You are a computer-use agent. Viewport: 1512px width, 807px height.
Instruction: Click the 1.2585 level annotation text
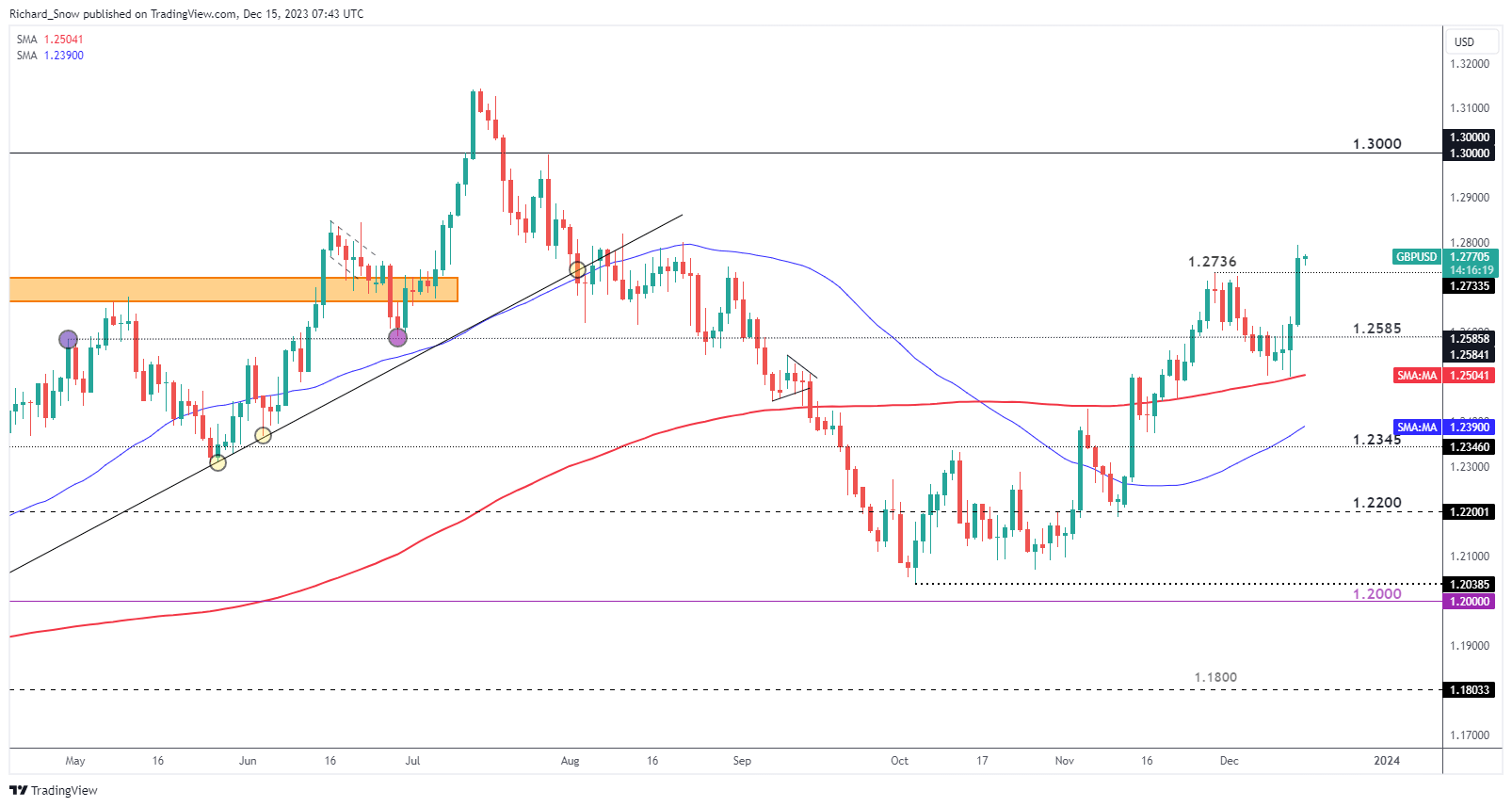1376,329
